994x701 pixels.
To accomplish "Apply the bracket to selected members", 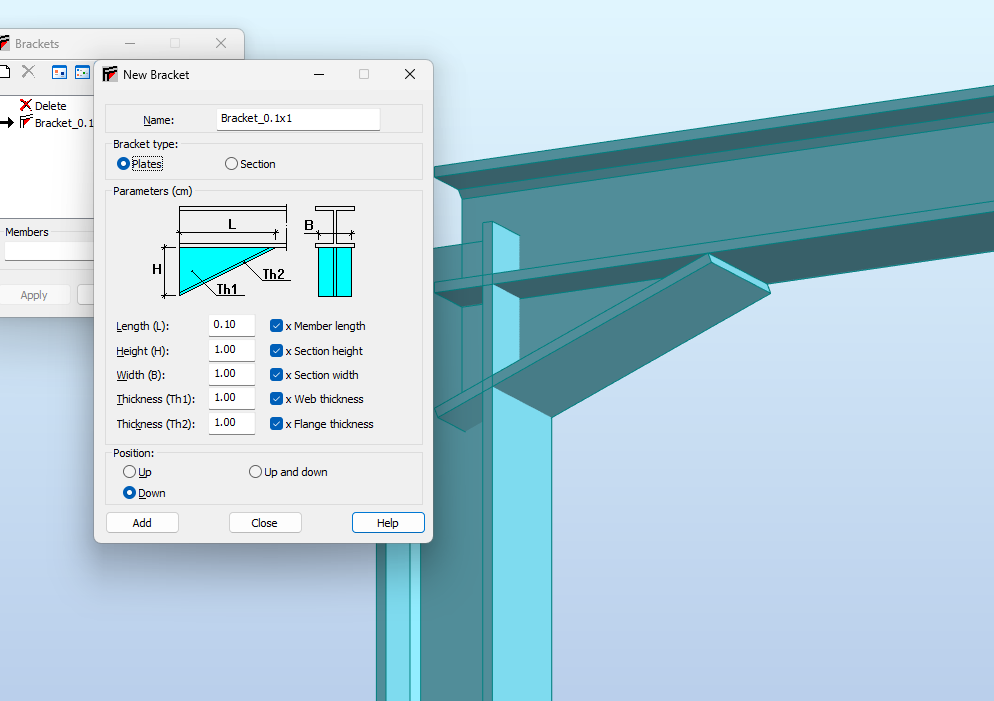I will tap(34, 294).
